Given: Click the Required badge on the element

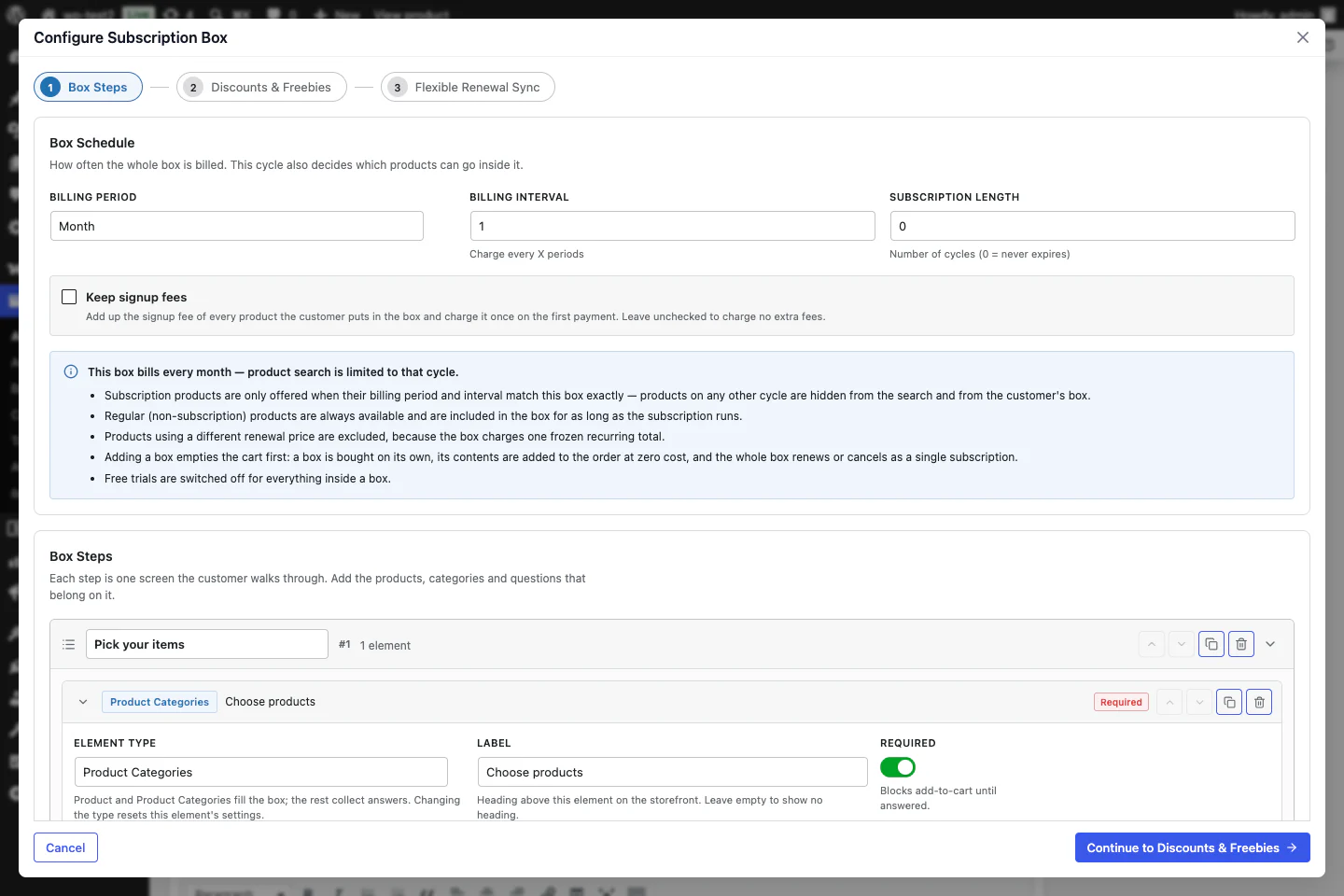Looking at the screenshot, I should (x=1121, y=702).
